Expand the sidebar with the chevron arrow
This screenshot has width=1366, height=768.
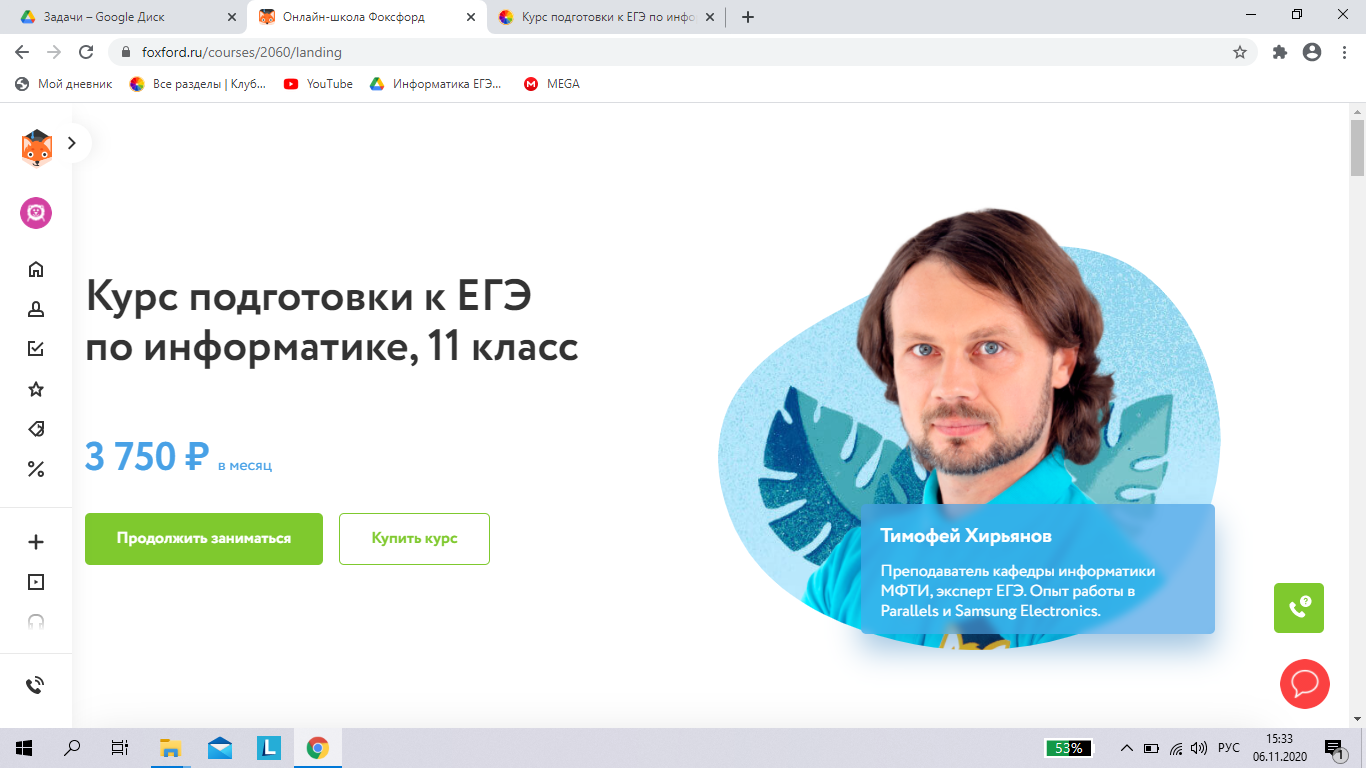coord(71,143)
